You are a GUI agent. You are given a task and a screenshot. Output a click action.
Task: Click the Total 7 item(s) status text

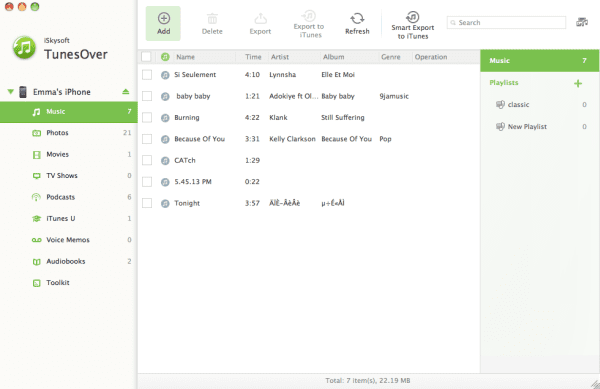pos(368,381)
